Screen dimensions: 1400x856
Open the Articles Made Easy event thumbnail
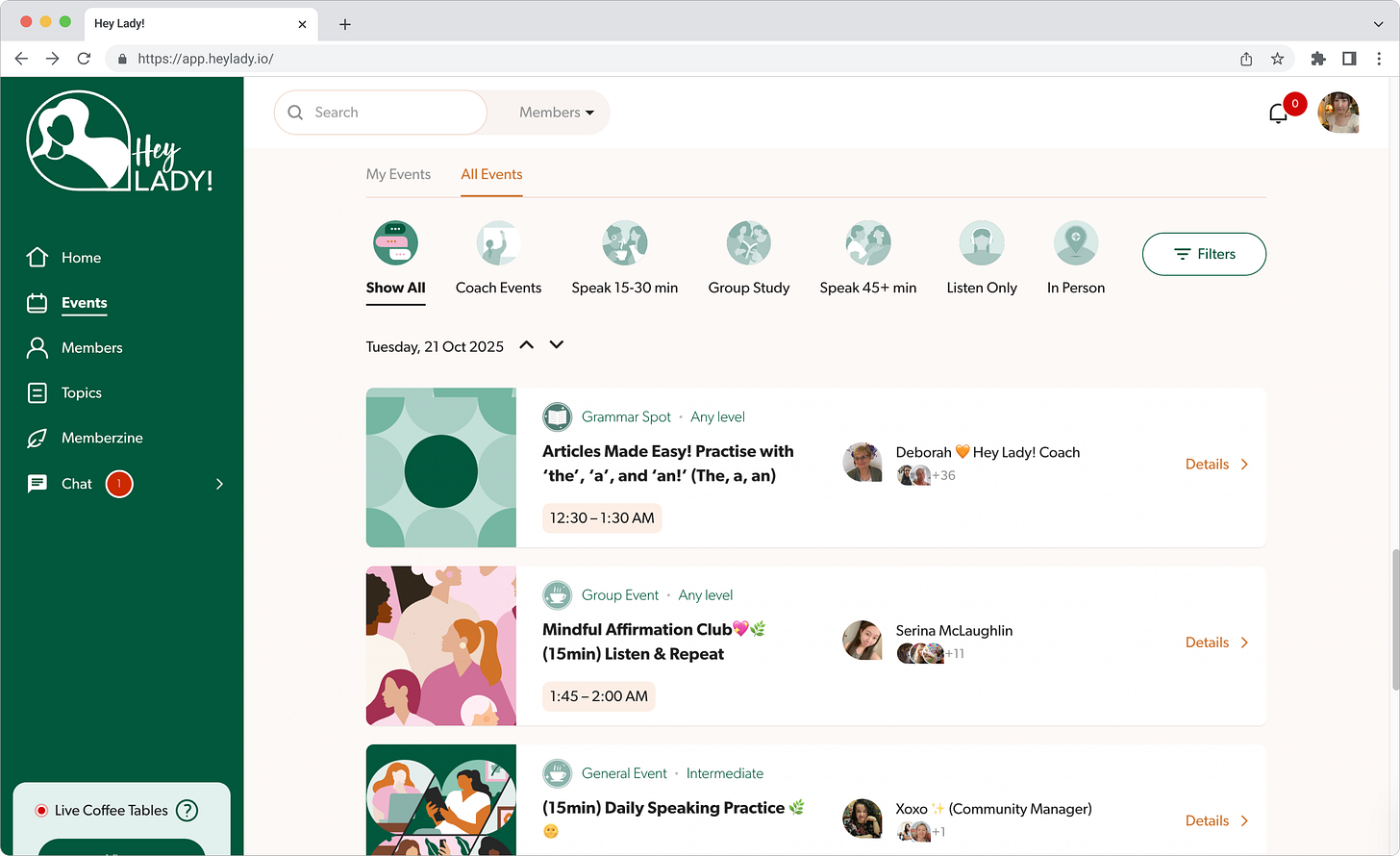pyautogui.click(x=441, y=467)
